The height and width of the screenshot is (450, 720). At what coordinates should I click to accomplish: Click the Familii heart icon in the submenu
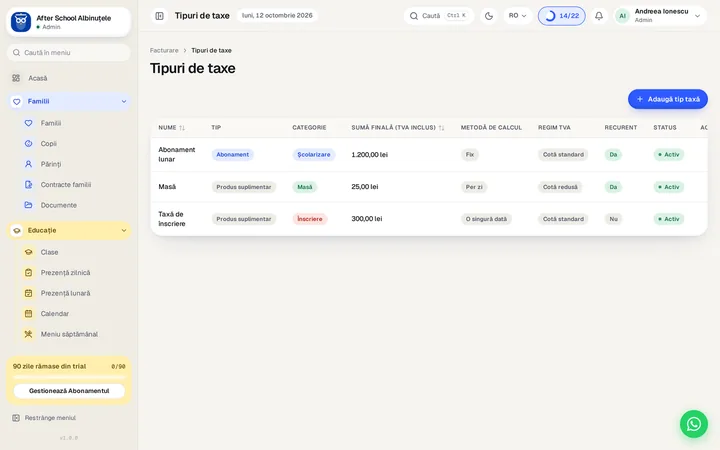(x=28, y=123)
